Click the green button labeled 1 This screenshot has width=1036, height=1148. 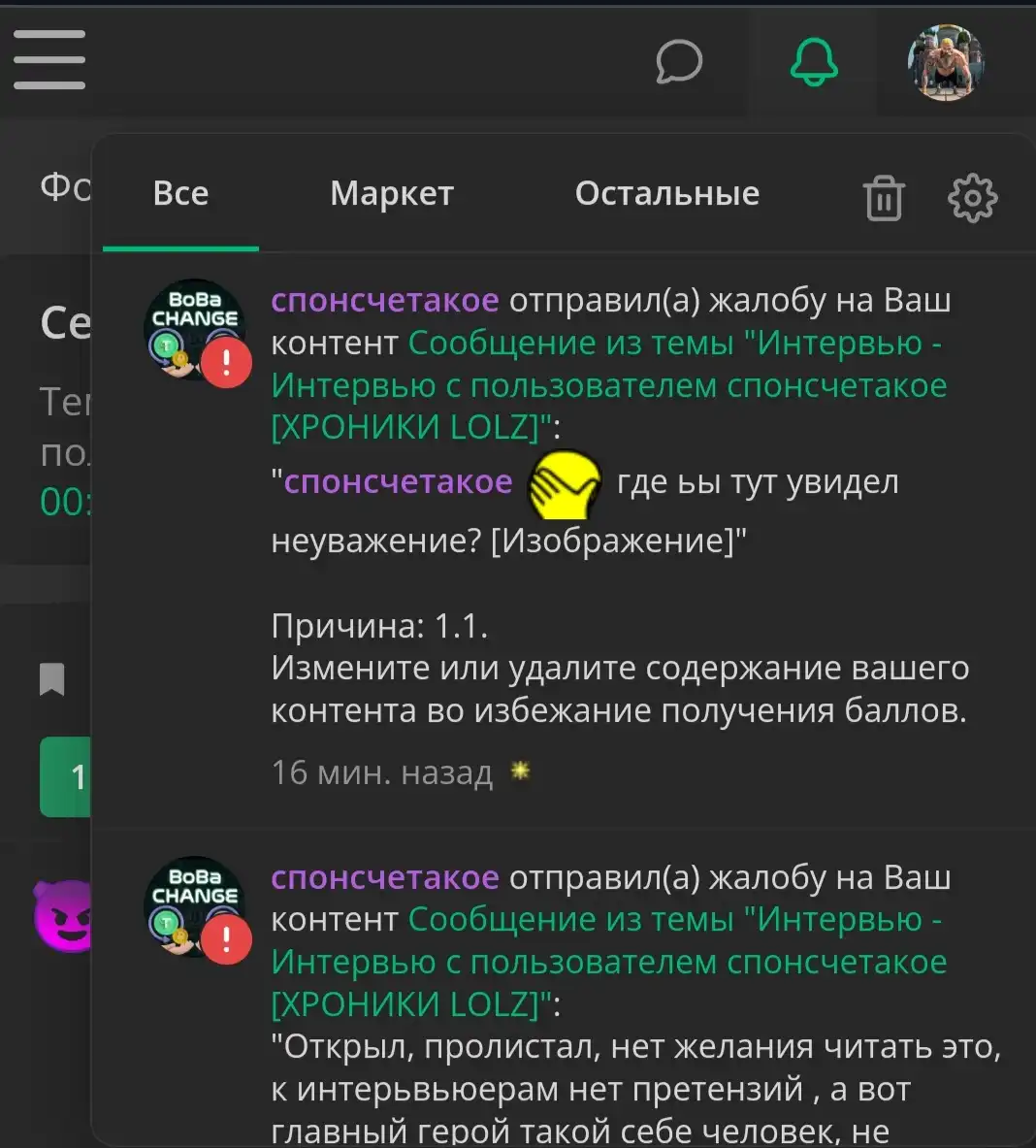click(65, 776)
